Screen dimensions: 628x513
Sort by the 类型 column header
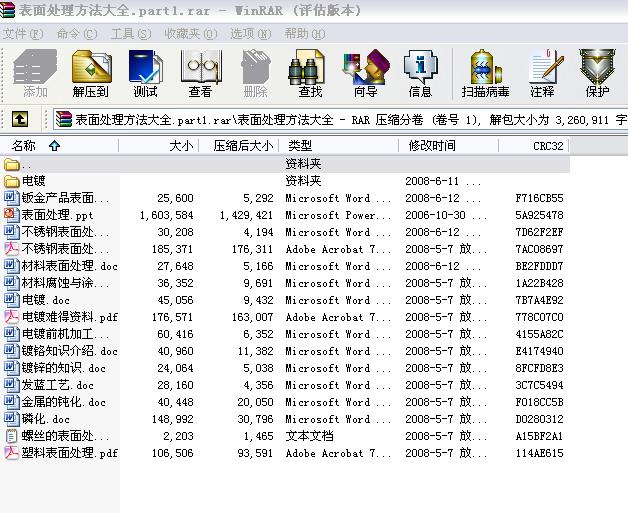pos(339,145)
